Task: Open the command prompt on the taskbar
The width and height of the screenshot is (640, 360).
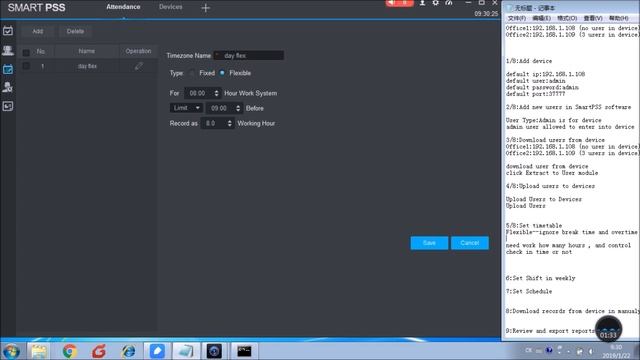Action: coord(244,351)
